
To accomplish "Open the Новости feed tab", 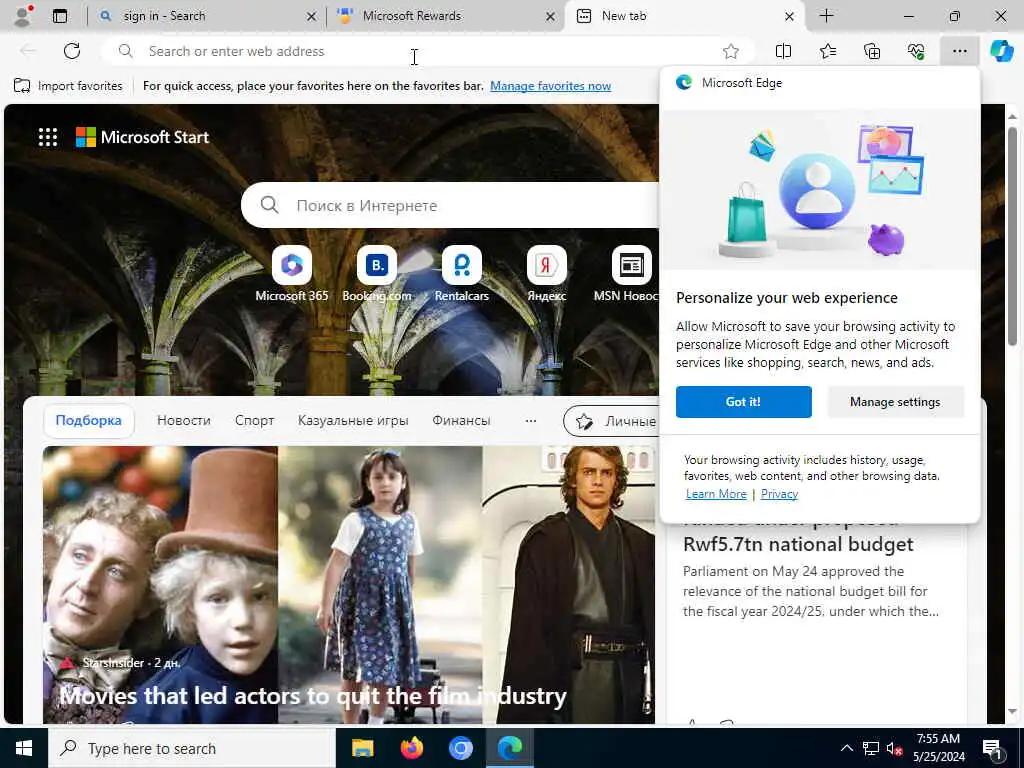I will (184, 421).
